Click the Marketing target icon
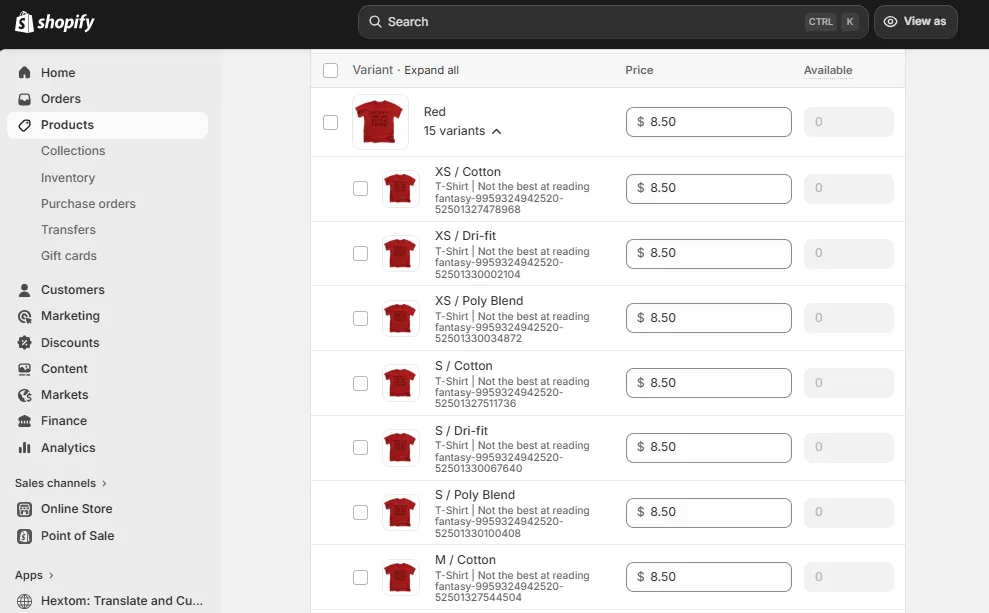The width and height of the screenshot is (989, 613). (25, 317)
